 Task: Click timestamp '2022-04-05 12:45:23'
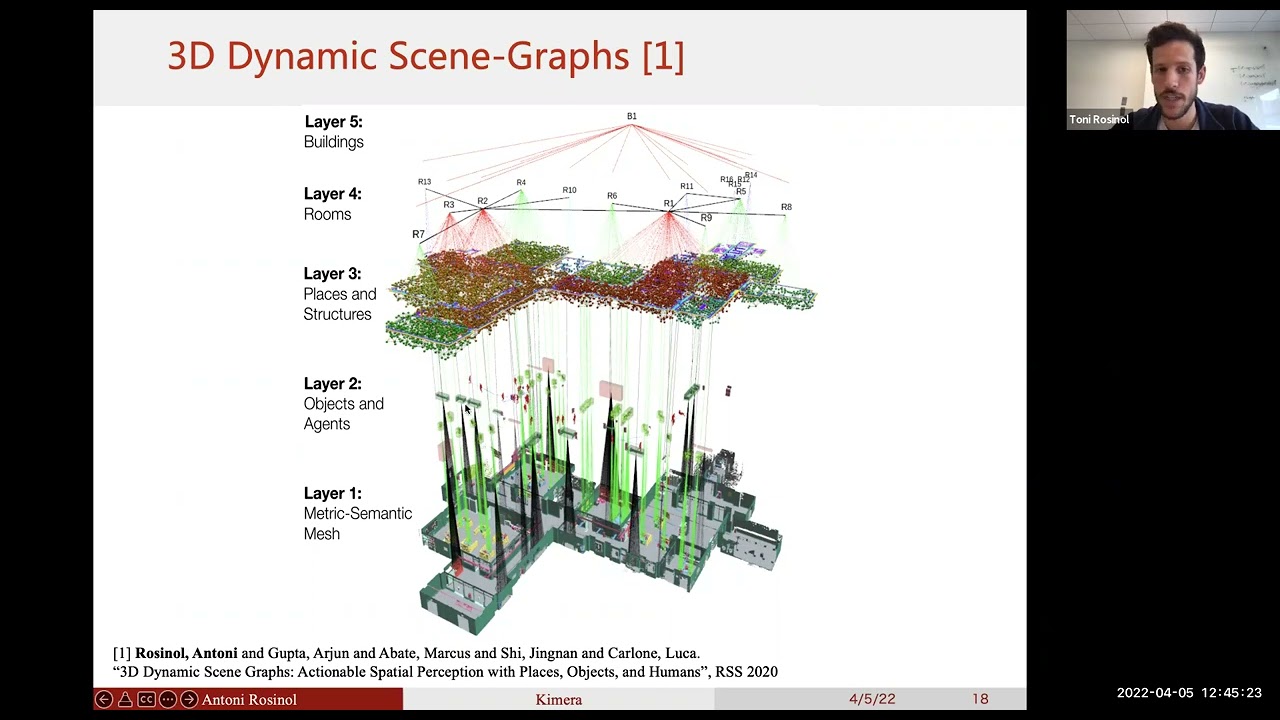1189,693
